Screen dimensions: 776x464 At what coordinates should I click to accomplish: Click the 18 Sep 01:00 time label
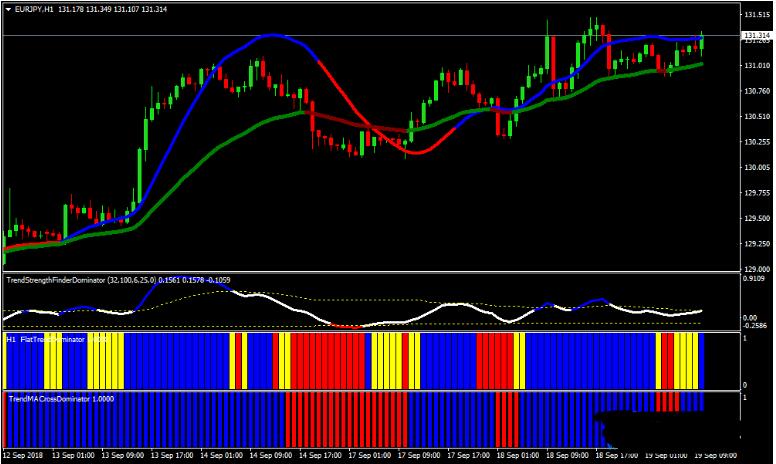tap(518, 455)
